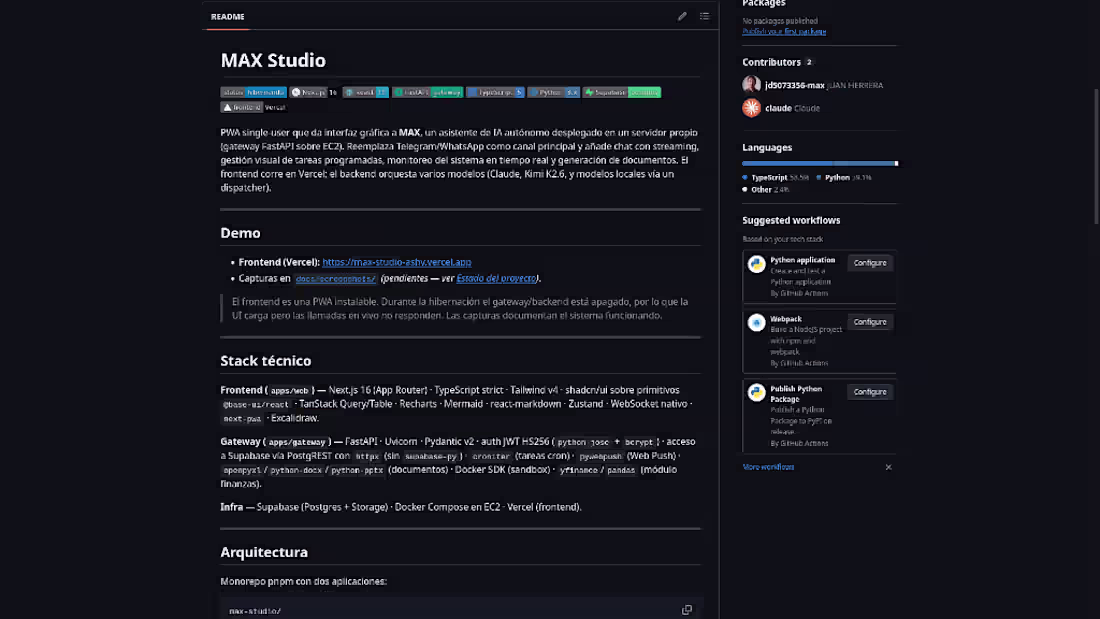Screen dimensions: 1100x619
Task: Click the TypeScript badge
Action: [495, 92]
